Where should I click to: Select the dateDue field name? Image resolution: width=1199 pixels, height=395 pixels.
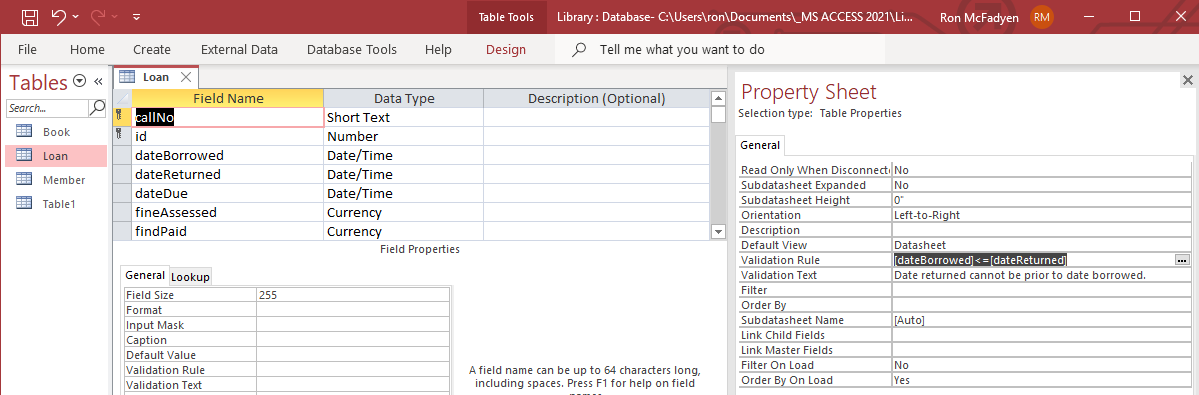pyautogui.click(x=228, y=193)
